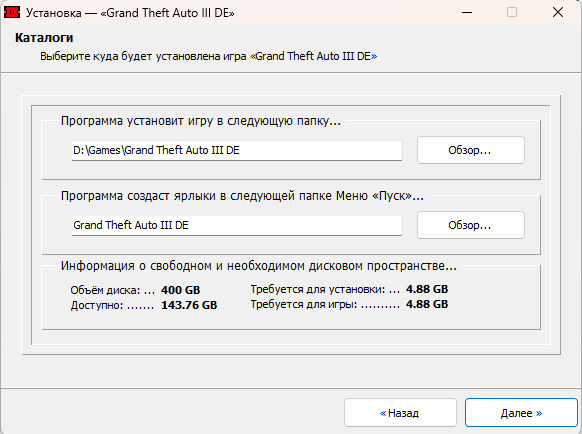The width and height of the screenshot is (582, 434).
Task: Click the Программа установит игру group label
Action: pyautogui.click(x=200, y=121)
